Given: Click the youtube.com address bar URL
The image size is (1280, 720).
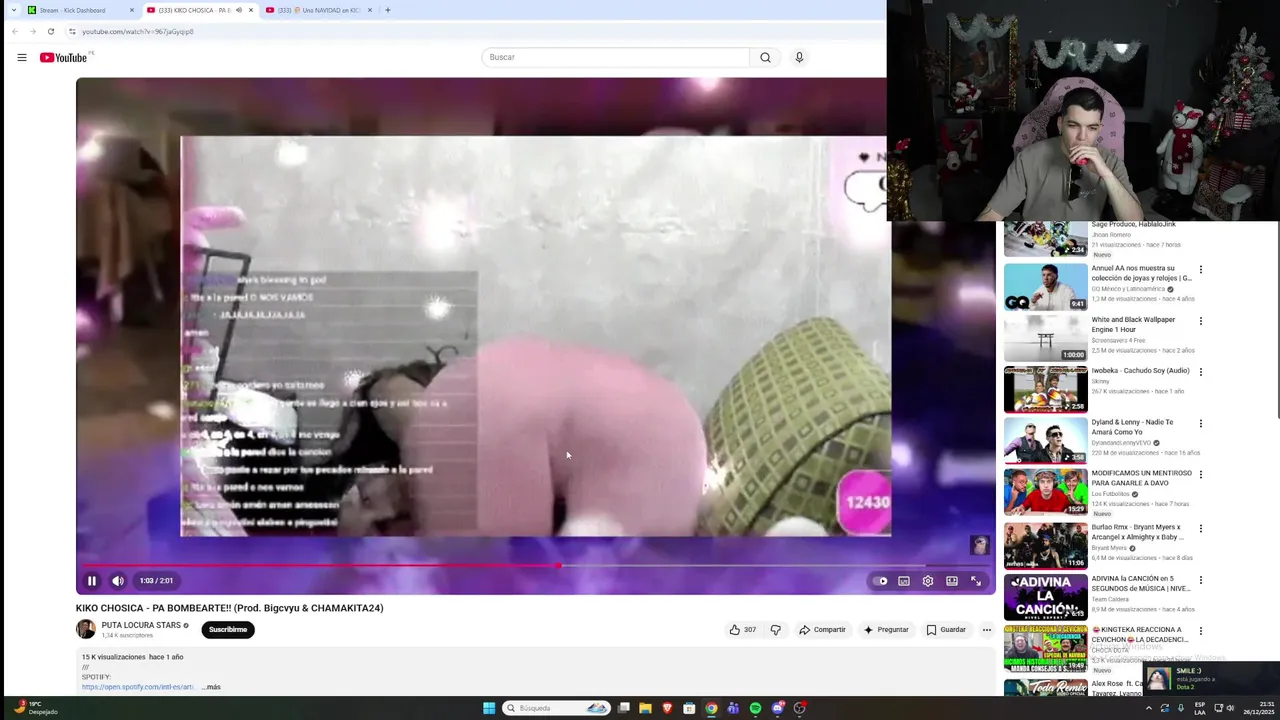Looking at the screenshot, I should pos(137,31).
